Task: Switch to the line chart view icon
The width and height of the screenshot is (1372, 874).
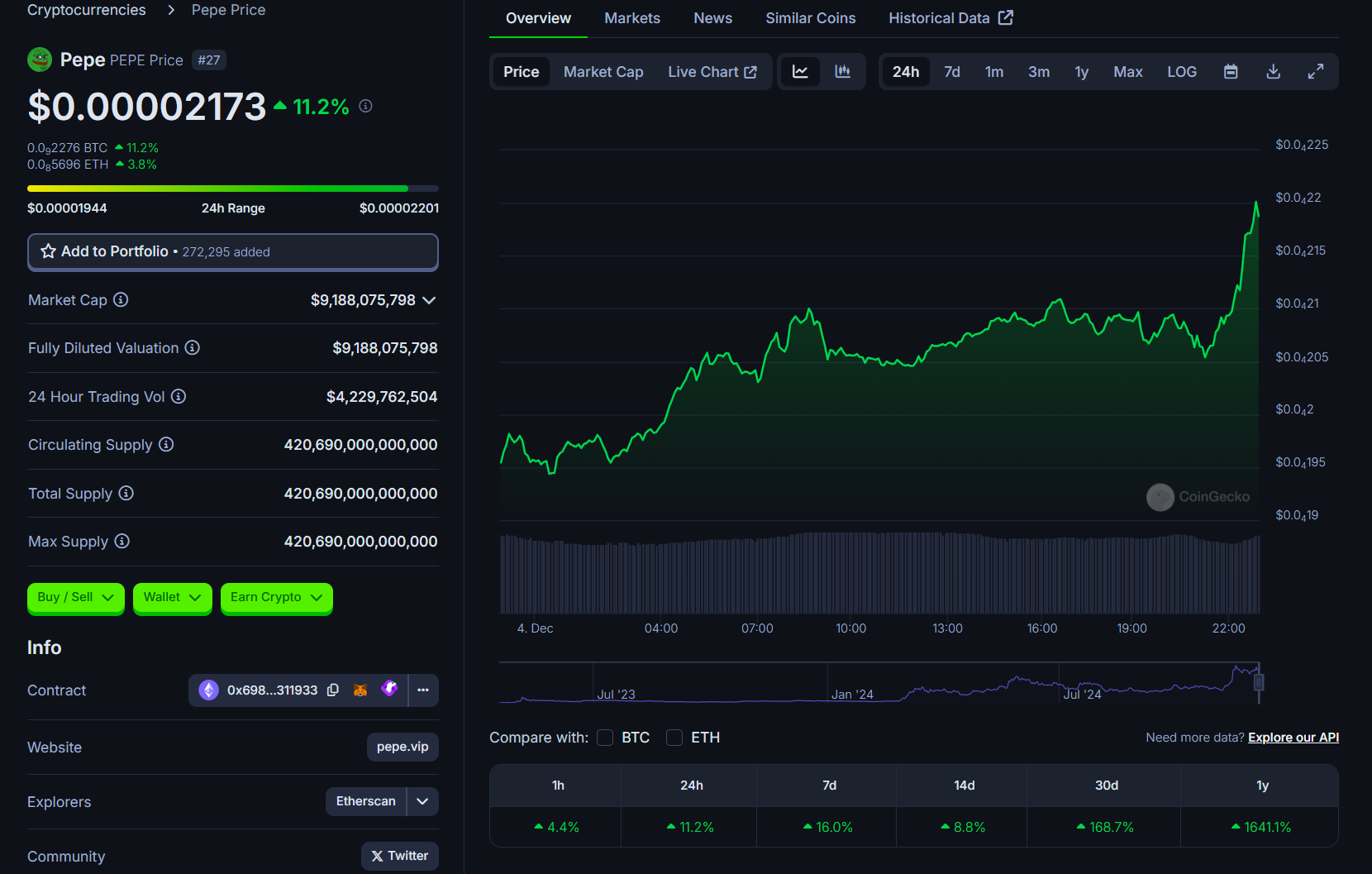Action: click(800, 72)
